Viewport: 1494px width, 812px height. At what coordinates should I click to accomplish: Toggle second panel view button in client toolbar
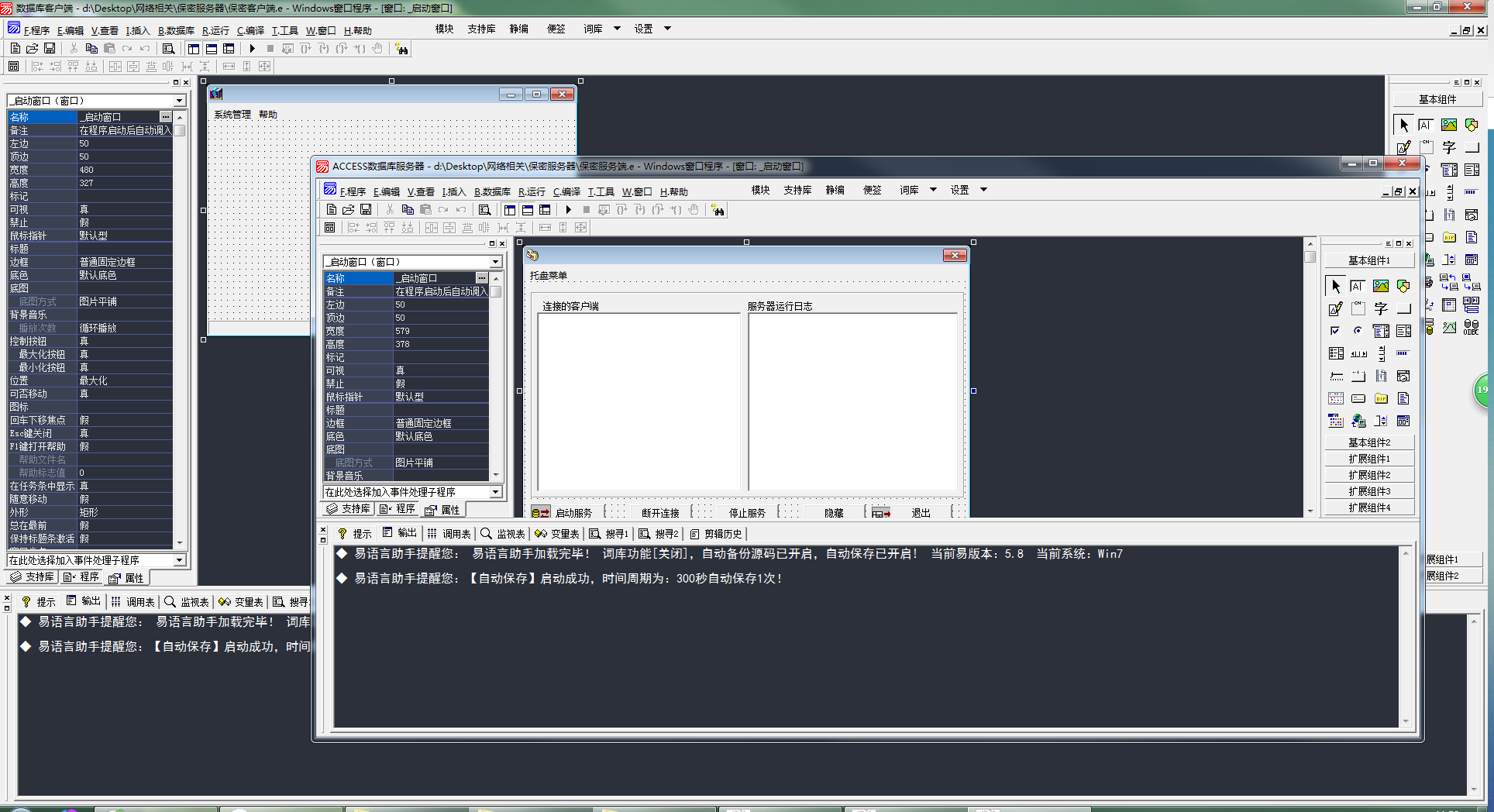tap(211, 48)
